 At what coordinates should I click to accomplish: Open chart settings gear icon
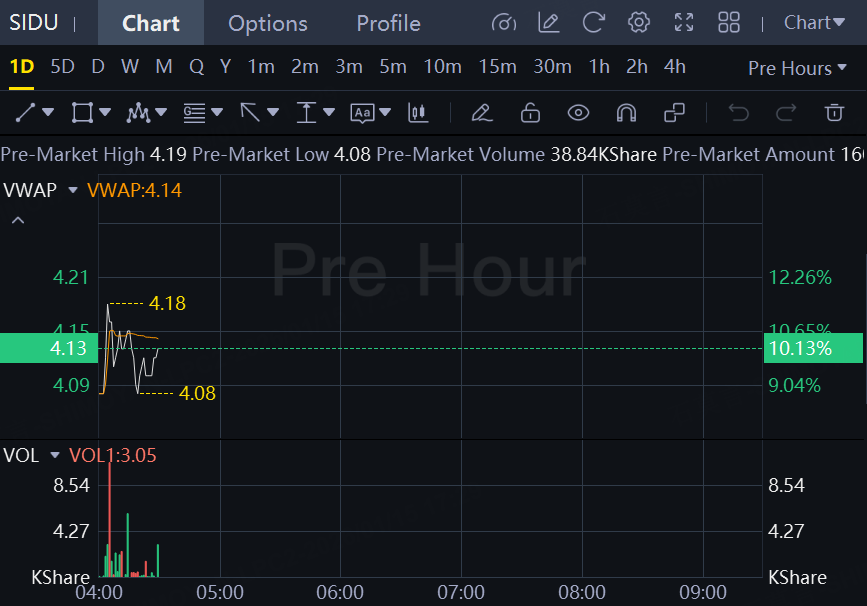639,23
